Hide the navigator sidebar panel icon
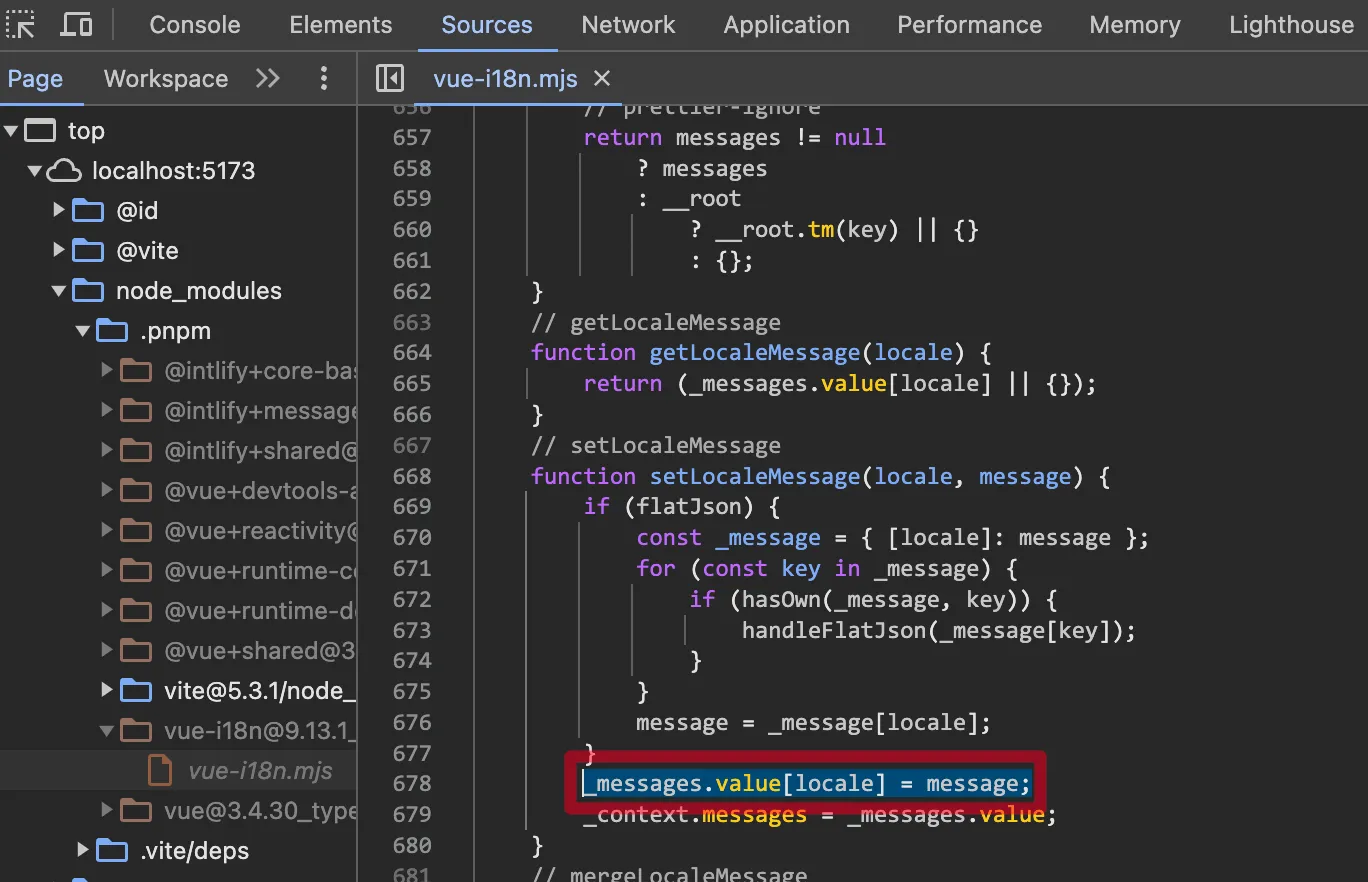This screenshot has width=1368, height=882. click(x=389, y=78)
